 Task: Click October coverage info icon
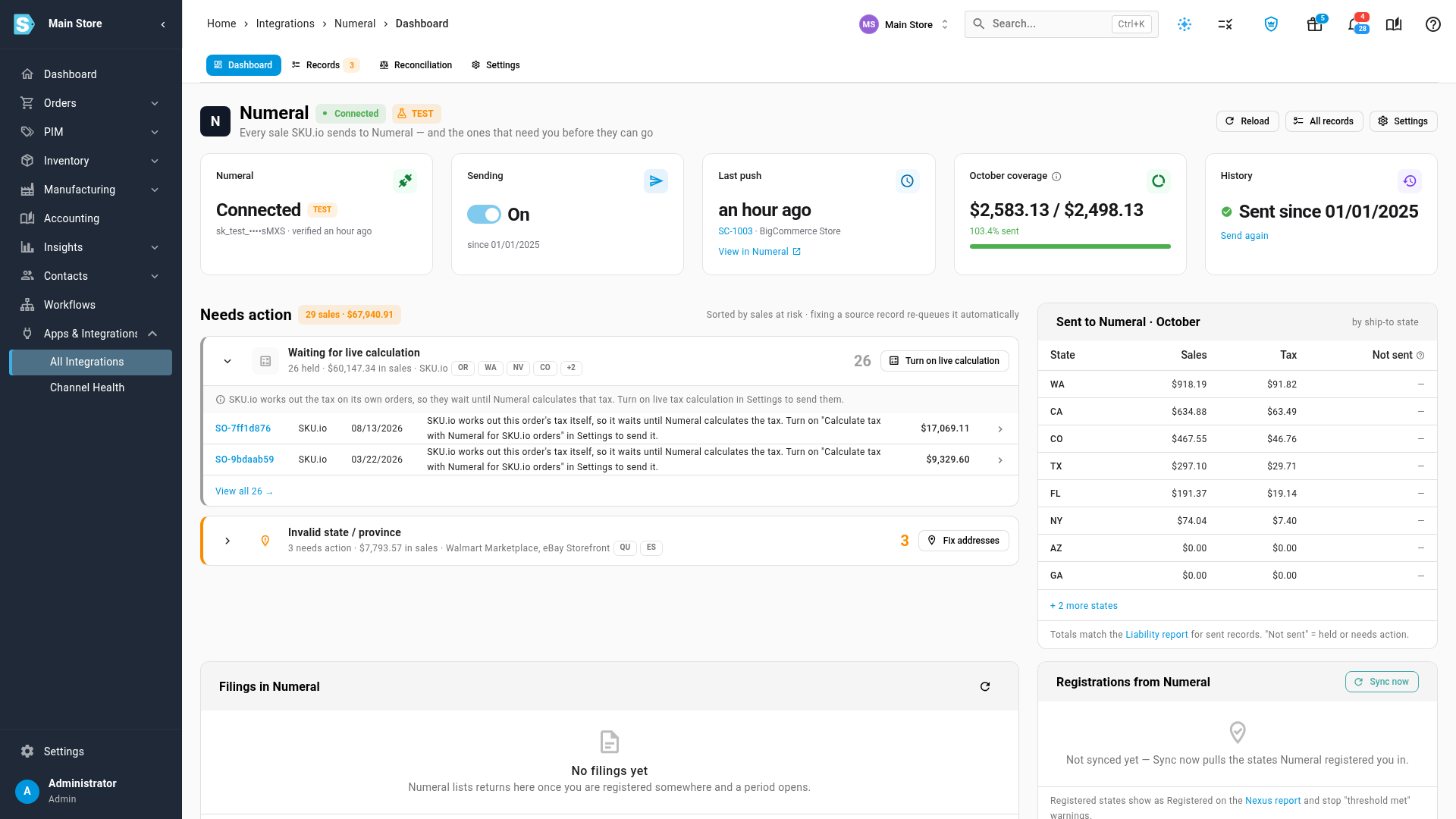[1056, 176]
